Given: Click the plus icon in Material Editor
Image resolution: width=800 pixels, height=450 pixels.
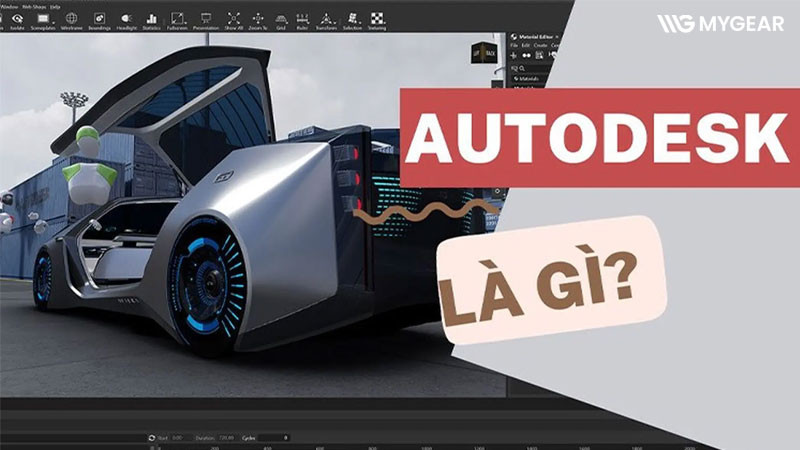Looking at the screenshot, I should (x=513, y=55).
